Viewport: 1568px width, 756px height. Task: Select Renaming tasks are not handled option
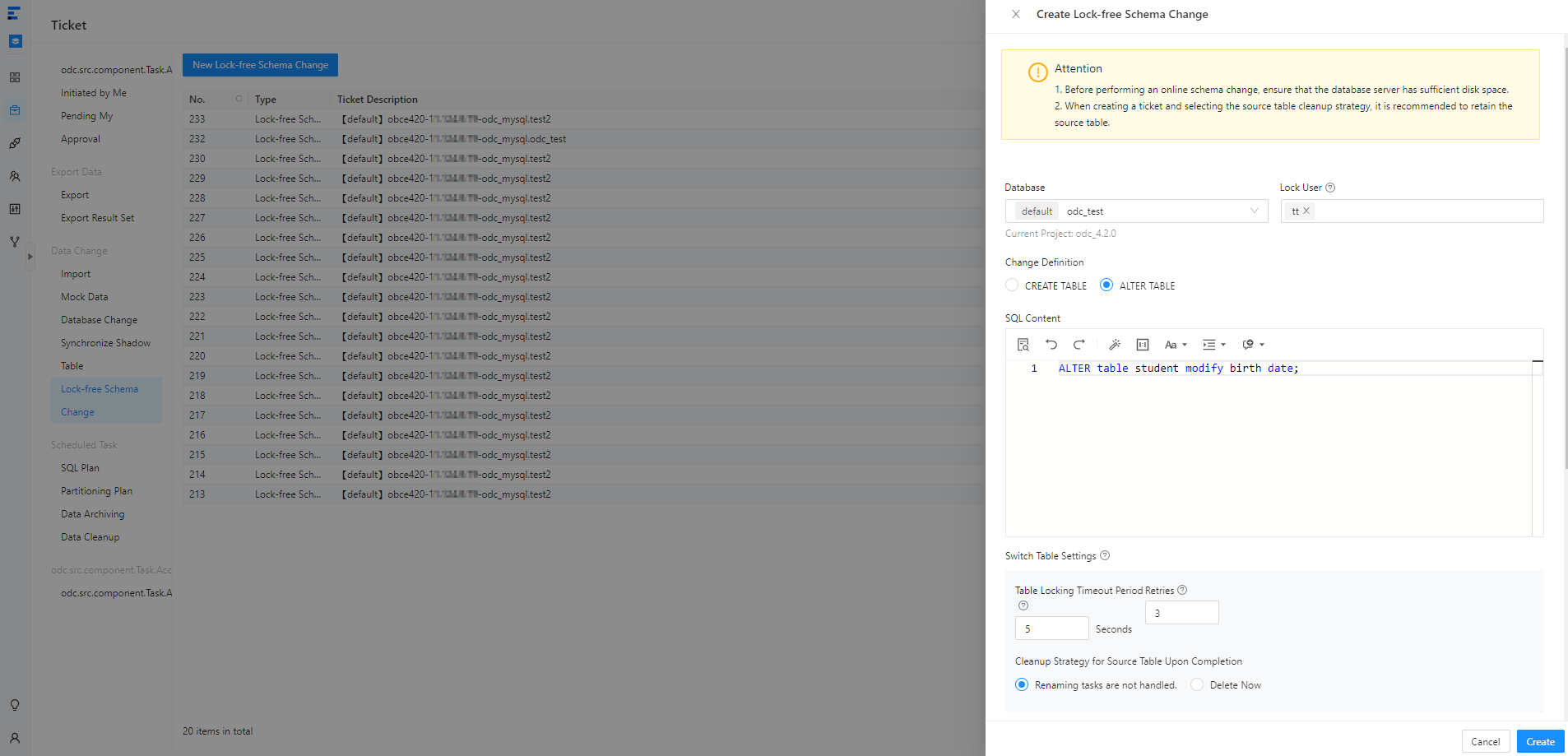[x=1022, y=685]
